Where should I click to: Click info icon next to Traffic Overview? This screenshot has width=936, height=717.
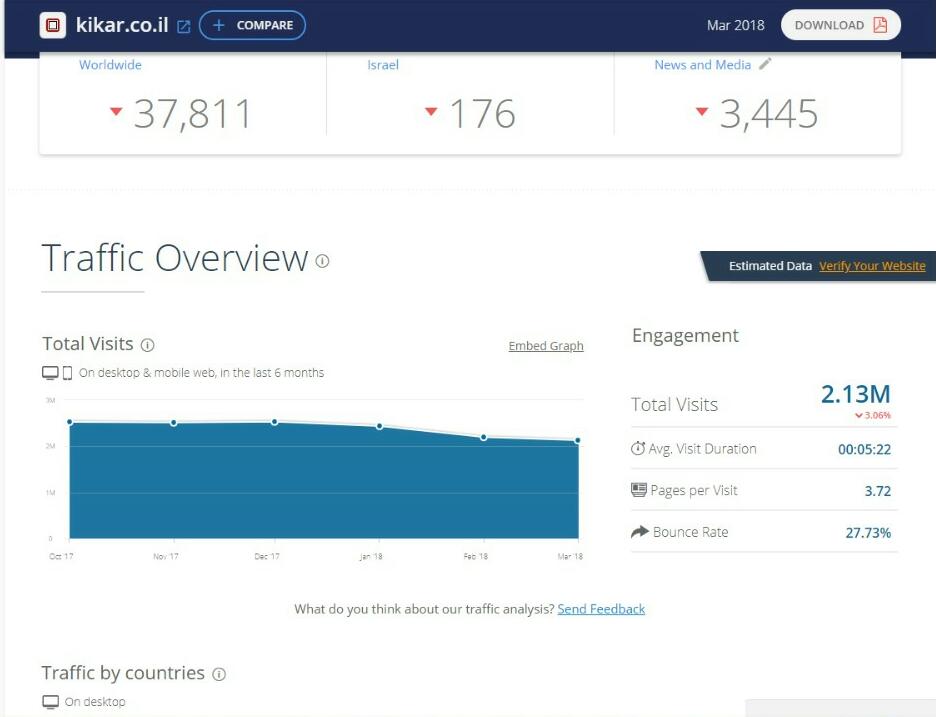pyautogui.click(x=322, y=261)
